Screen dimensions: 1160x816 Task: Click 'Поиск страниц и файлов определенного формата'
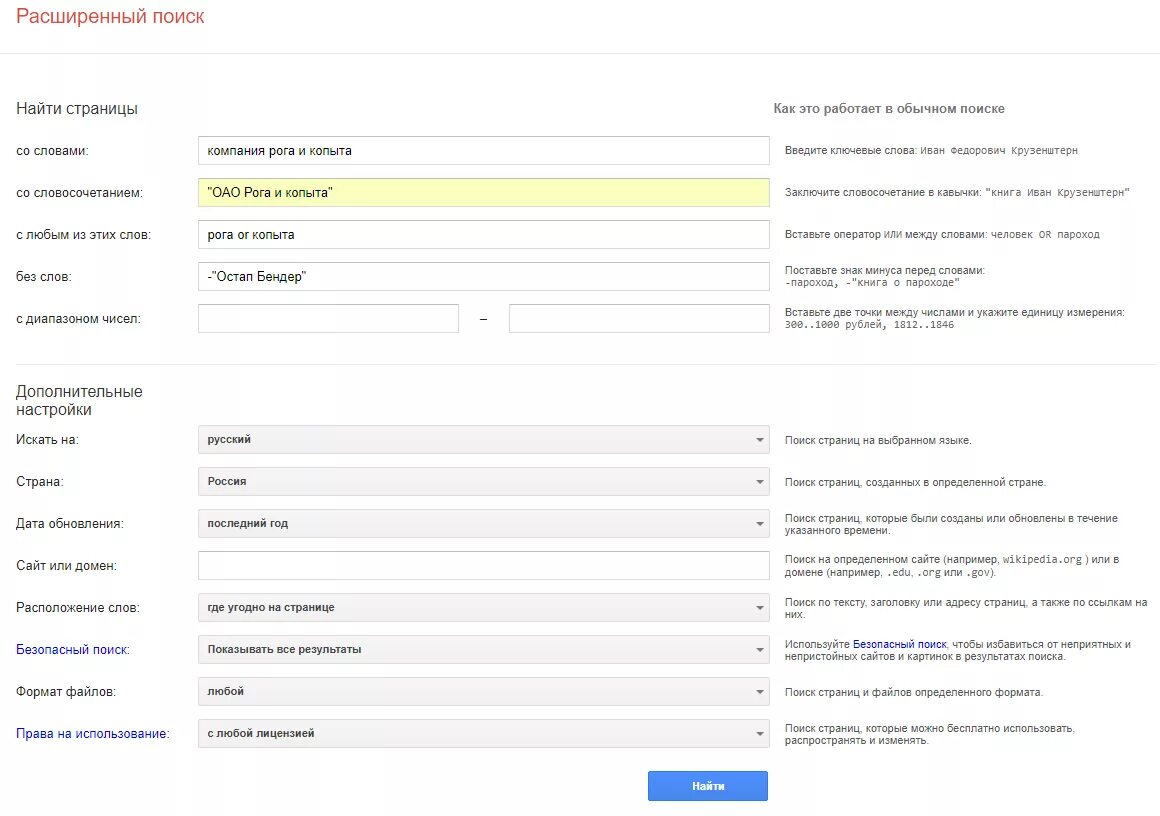click(x=914, y=692)
